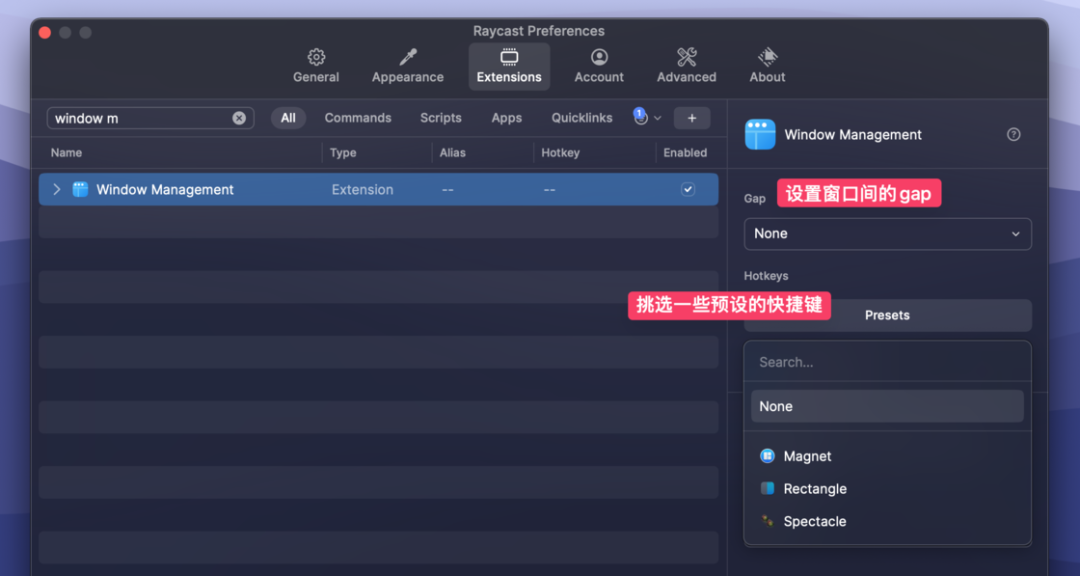Click the Rectangle app icon
This screenshot has height=576, width=1080.
(767, 488)
